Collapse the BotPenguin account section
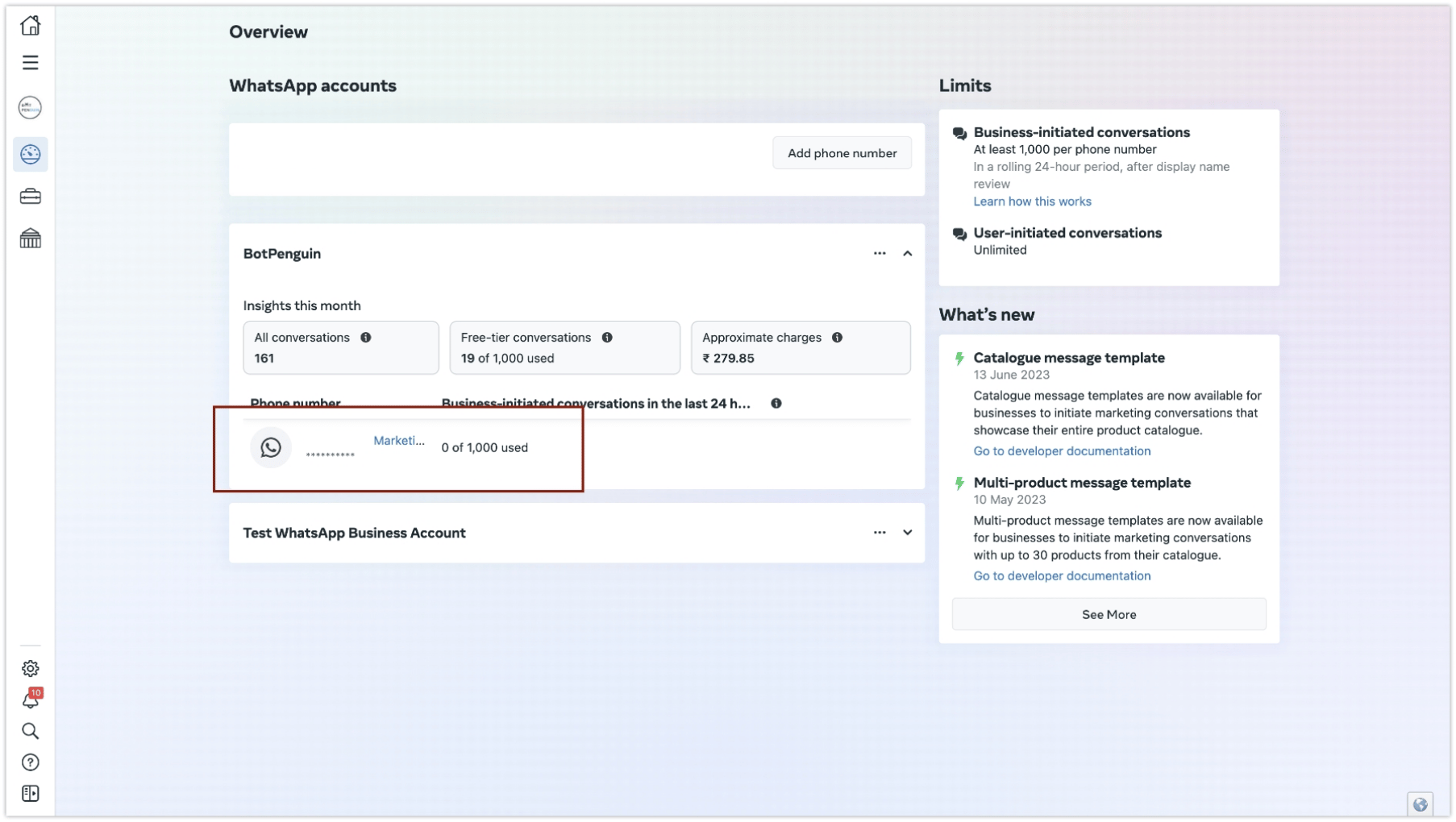1456x822 pixels. click(907, 254)
